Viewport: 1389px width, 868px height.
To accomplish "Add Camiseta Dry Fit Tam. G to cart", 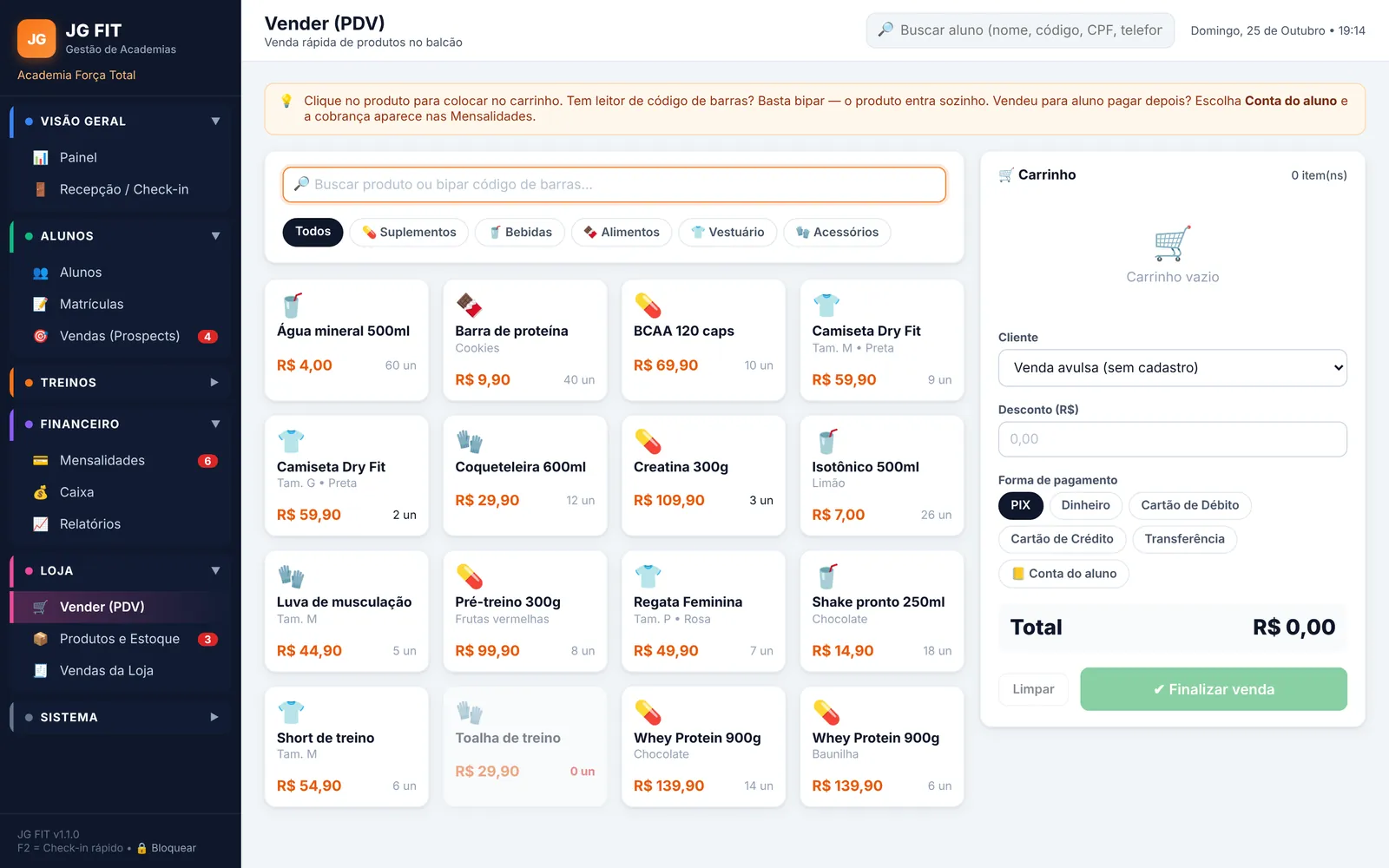I will tap(346, 476).
